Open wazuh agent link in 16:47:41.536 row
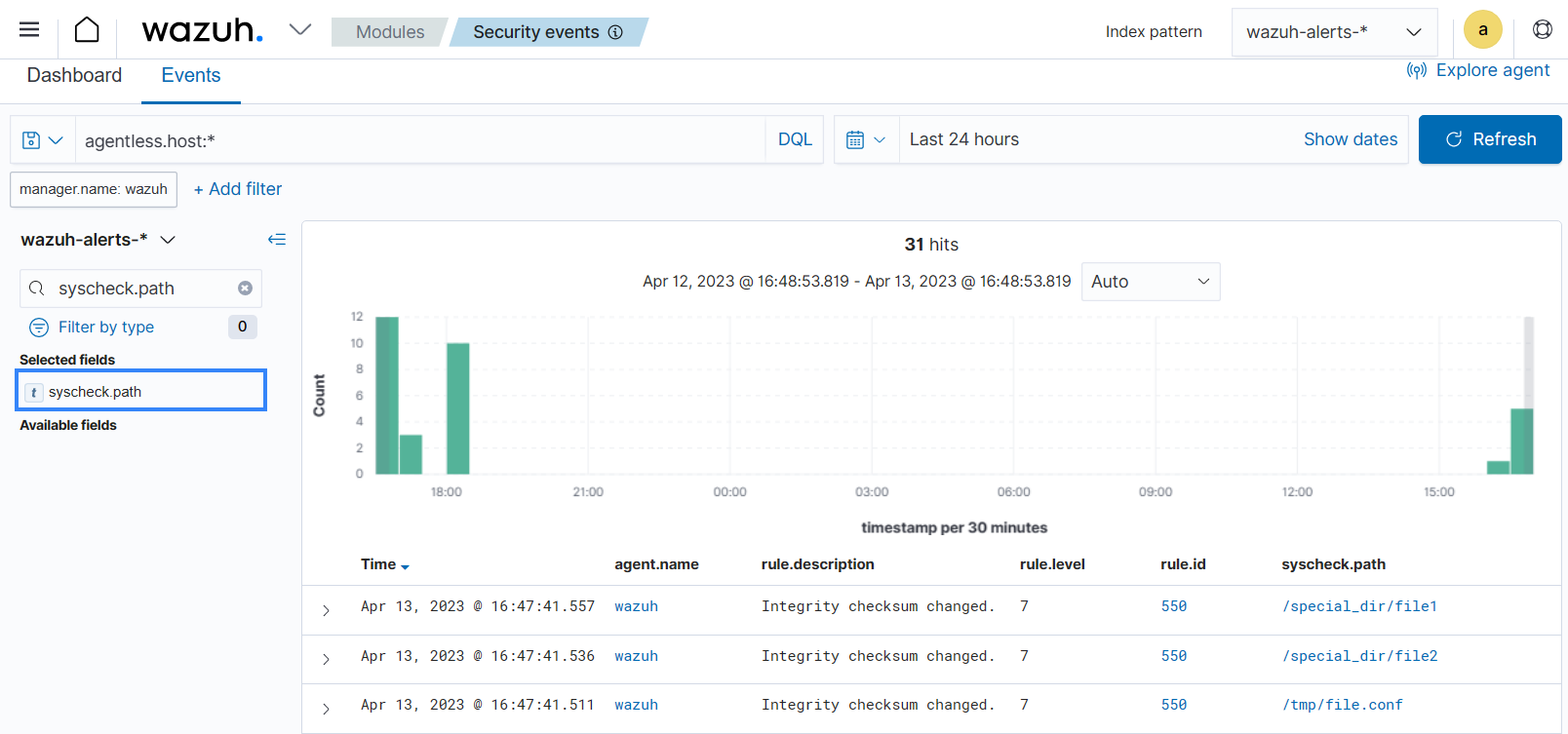 [636, 656]
